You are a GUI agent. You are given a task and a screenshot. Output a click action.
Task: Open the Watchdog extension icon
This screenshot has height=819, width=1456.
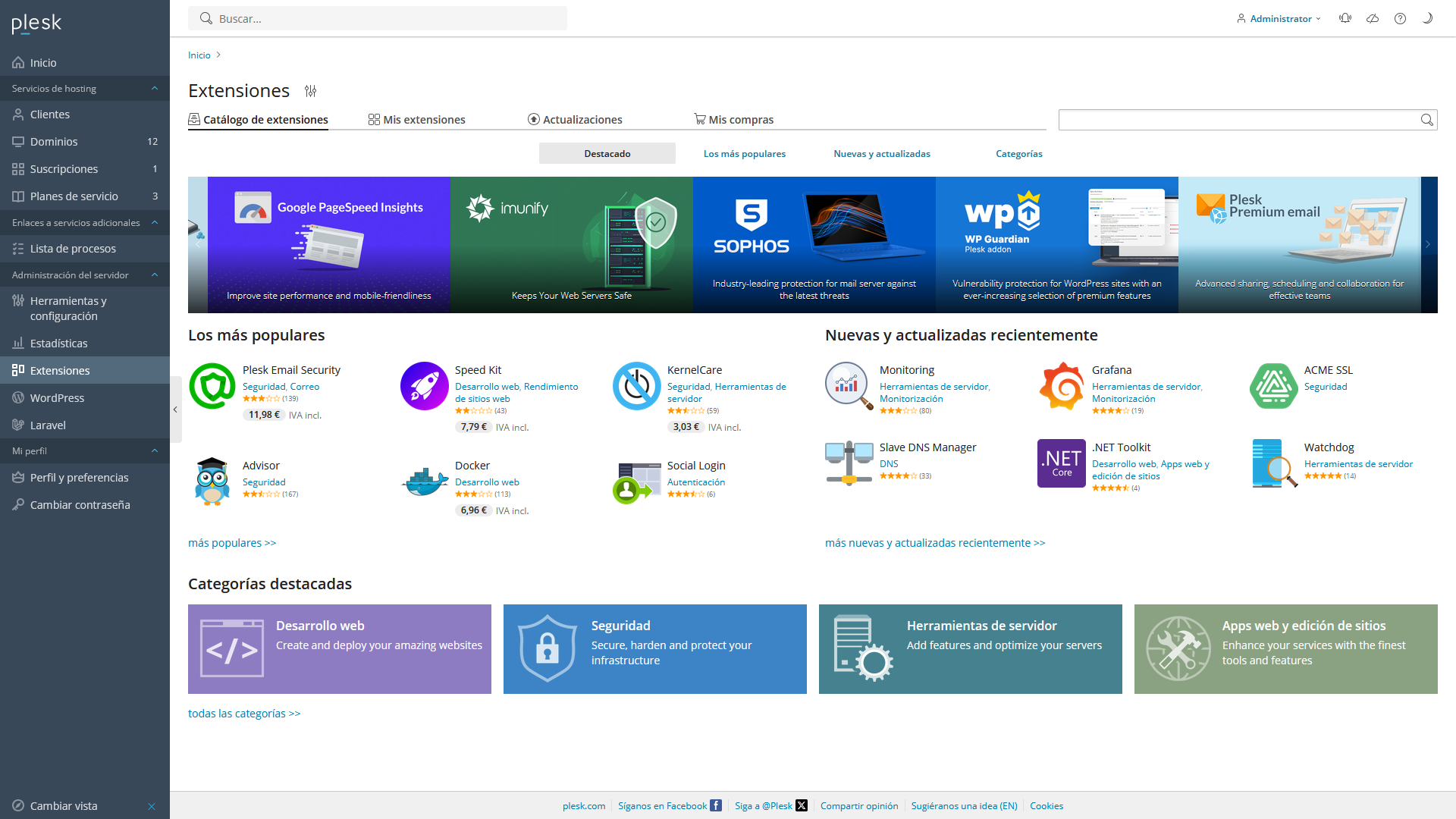(x=1274, y=463)
